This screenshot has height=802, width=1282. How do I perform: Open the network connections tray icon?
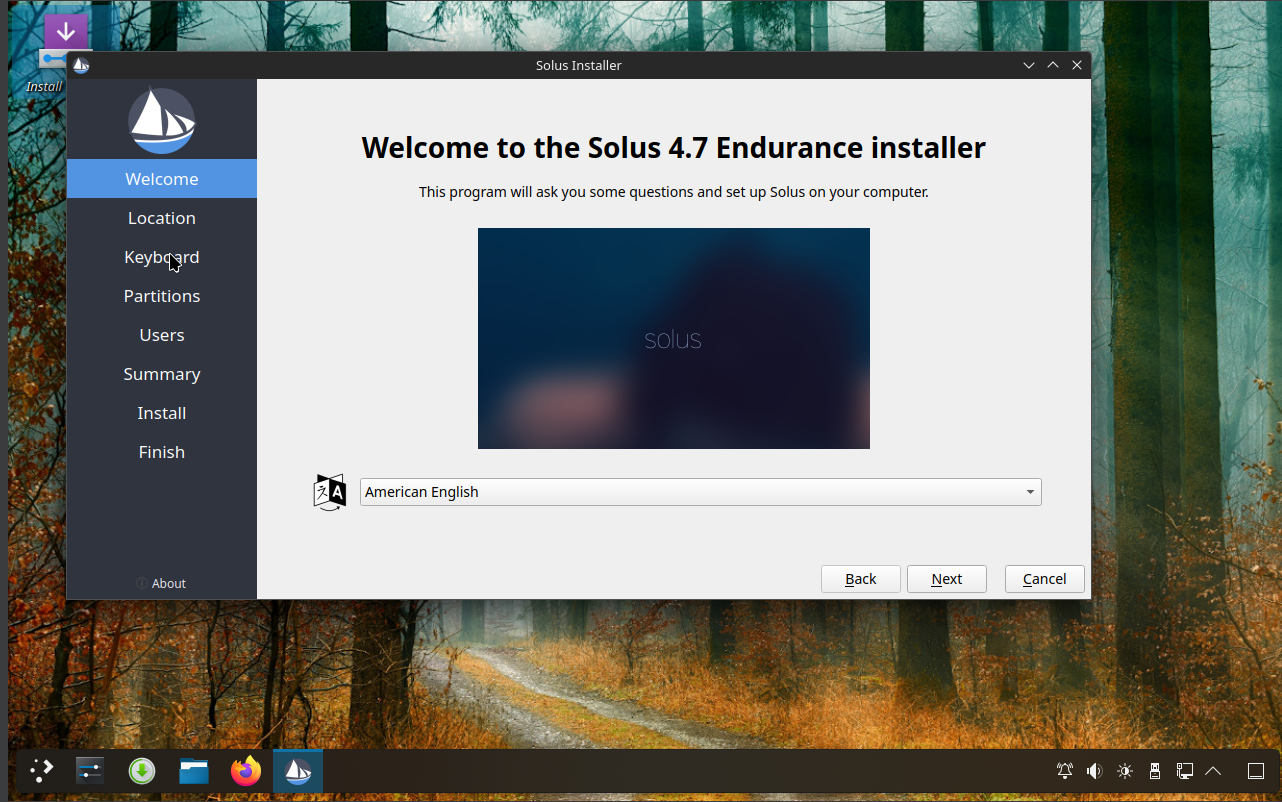1185,771
